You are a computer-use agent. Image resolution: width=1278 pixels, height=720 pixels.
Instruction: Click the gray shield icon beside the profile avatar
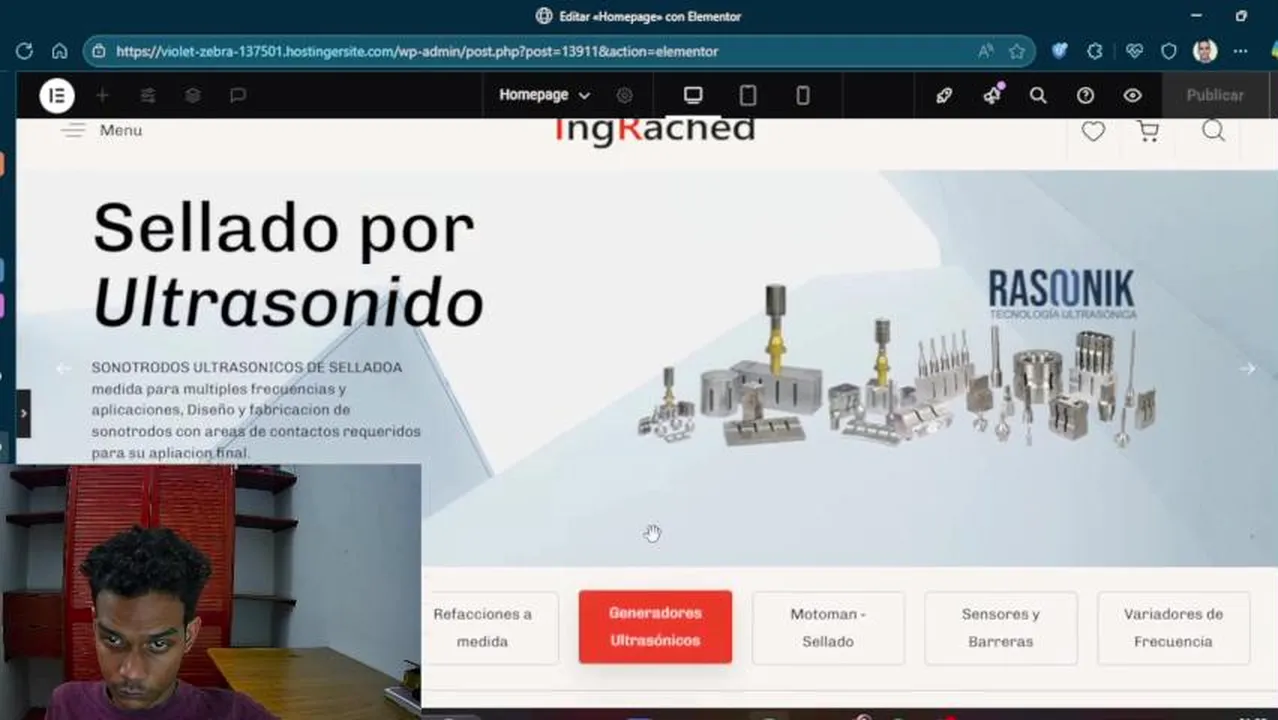1169,51
